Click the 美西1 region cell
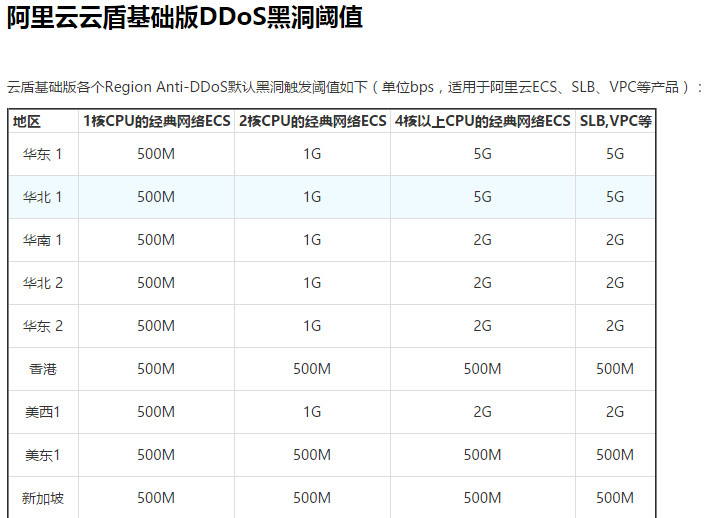714x518 pixels. [43, 412]
